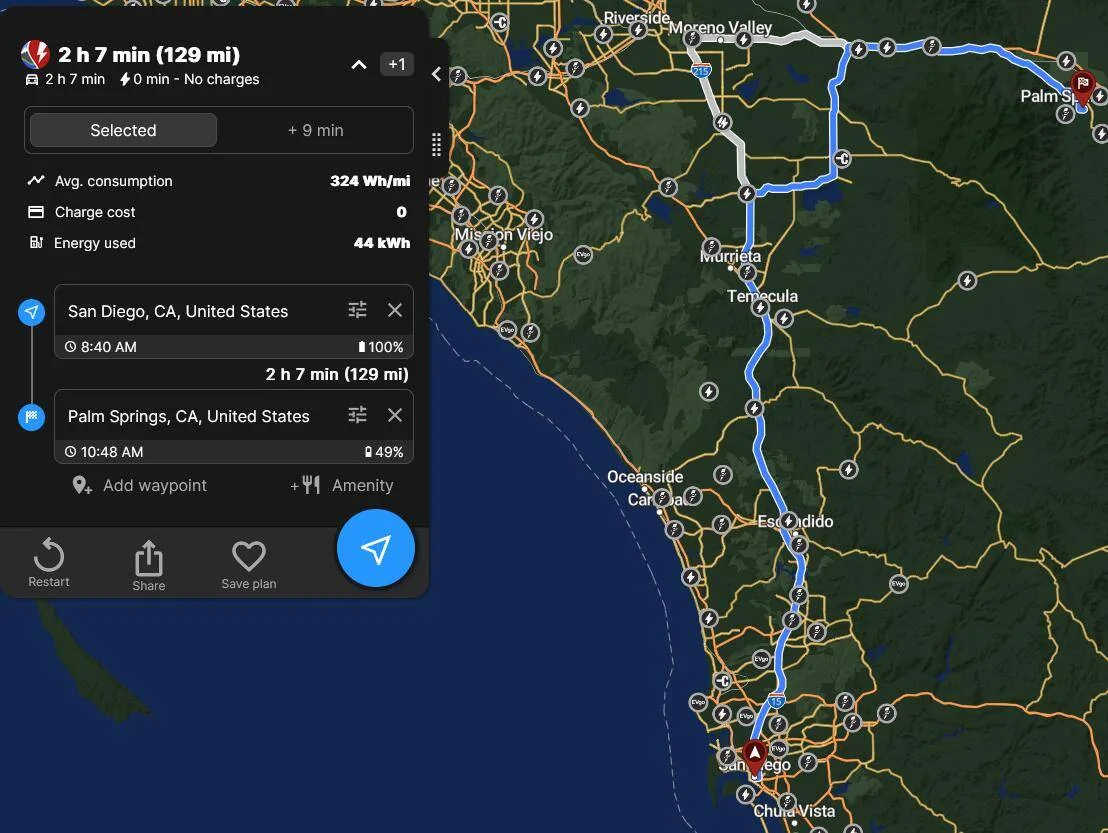Remove the Palm Springs waypoint
Viewport: 1108px width, 833px height.
point(395,415)
